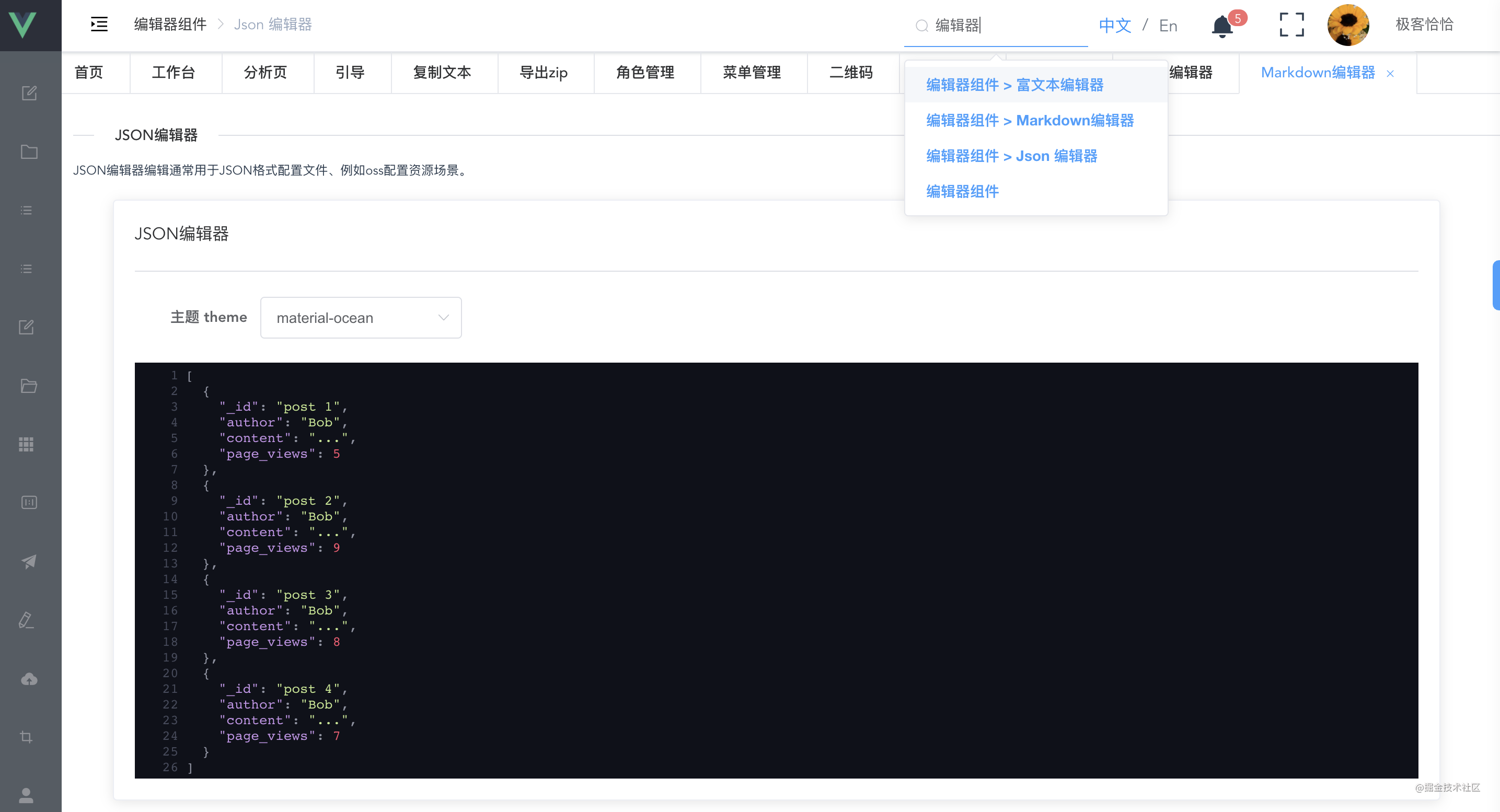Open the material-ocean theme dropdown

pyautogui.click(x=361, y=317)
